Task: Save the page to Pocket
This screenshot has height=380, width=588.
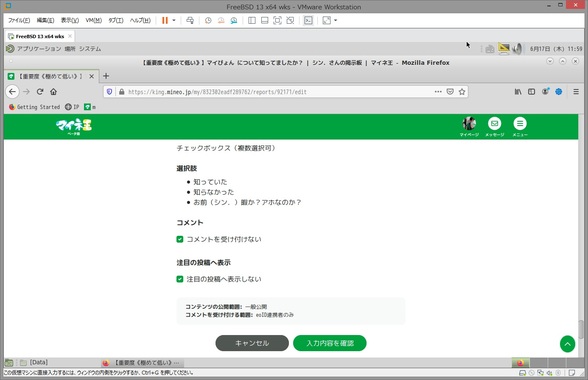Action: point(450,92)
